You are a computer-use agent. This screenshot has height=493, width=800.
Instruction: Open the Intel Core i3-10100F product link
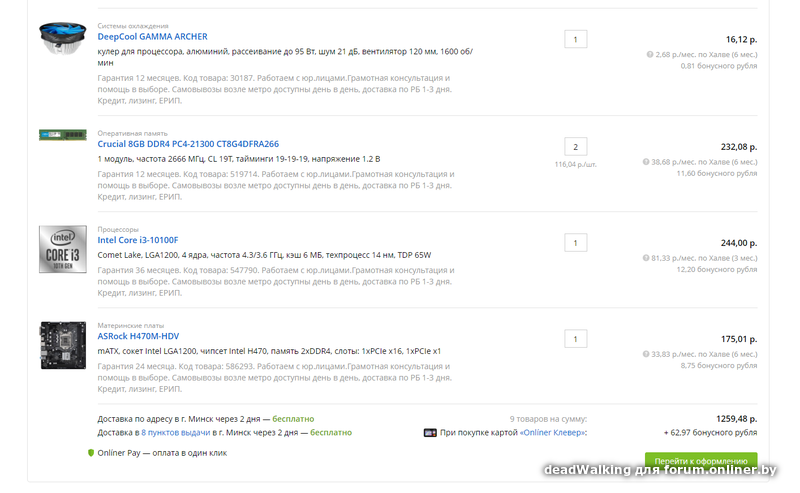(x=138, y=240)
